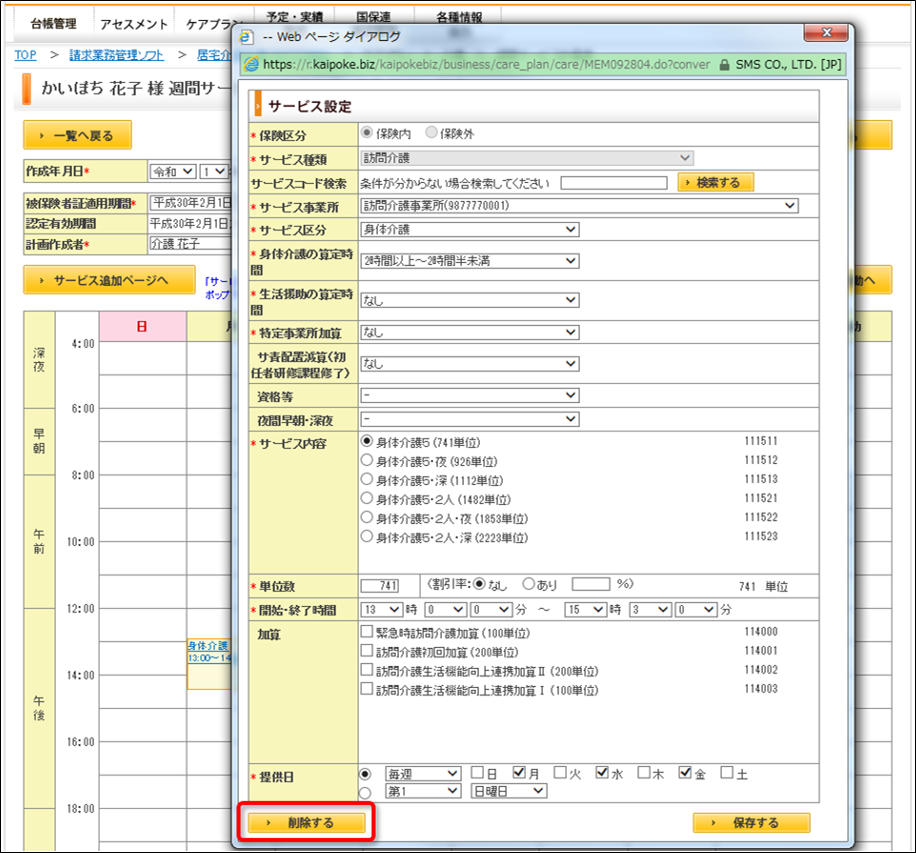The width and height of the screenshot is (916, 853).
Task: Choose 身体介護5・深 (1112単位) option
Action: click(367, 480)
